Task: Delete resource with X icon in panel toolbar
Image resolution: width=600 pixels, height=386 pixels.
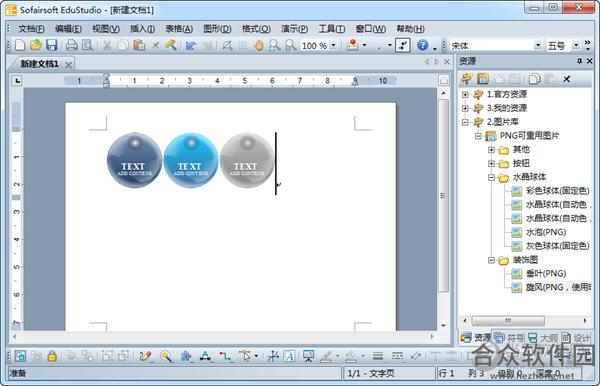Action: 567,79
